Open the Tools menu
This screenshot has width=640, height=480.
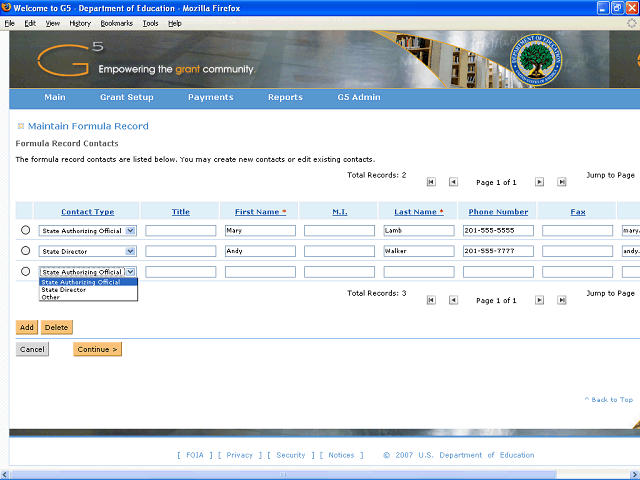[x=150, y=23]
